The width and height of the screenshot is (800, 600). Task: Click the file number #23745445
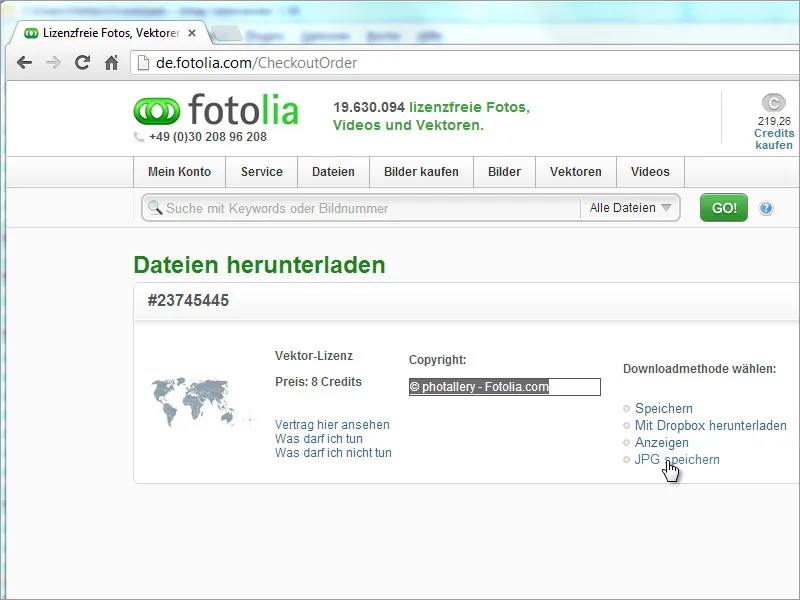(x=188, y=301)
